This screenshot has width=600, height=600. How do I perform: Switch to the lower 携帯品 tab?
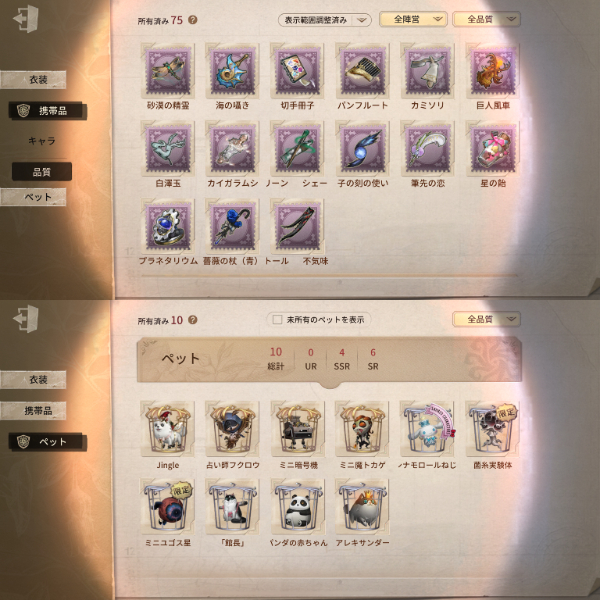pos(33,411)
